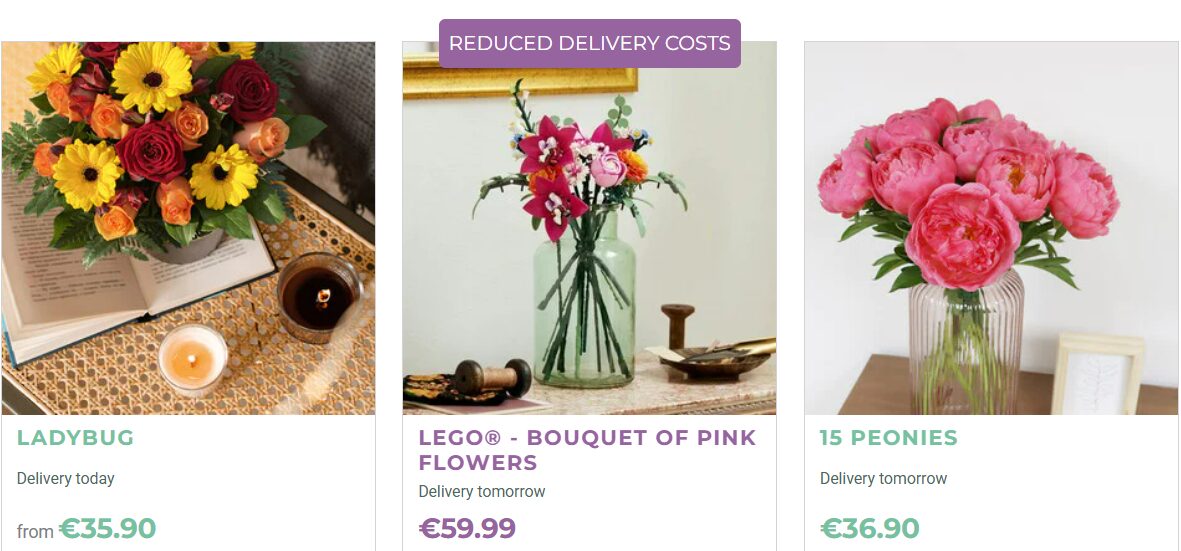Image resolution: width=1181 pixels, height=551 pixels.
Task: Click "Delivery tomorrow" under the LEGO bouquet
Action: pyautogui.click(x=481, y=492)
